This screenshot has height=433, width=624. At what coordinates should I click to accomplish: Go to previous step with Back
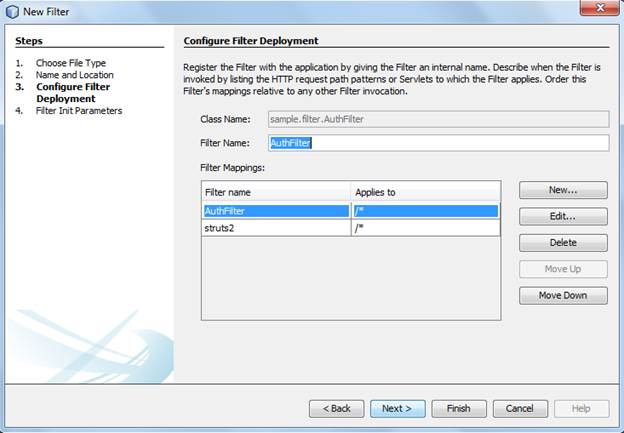336,409
